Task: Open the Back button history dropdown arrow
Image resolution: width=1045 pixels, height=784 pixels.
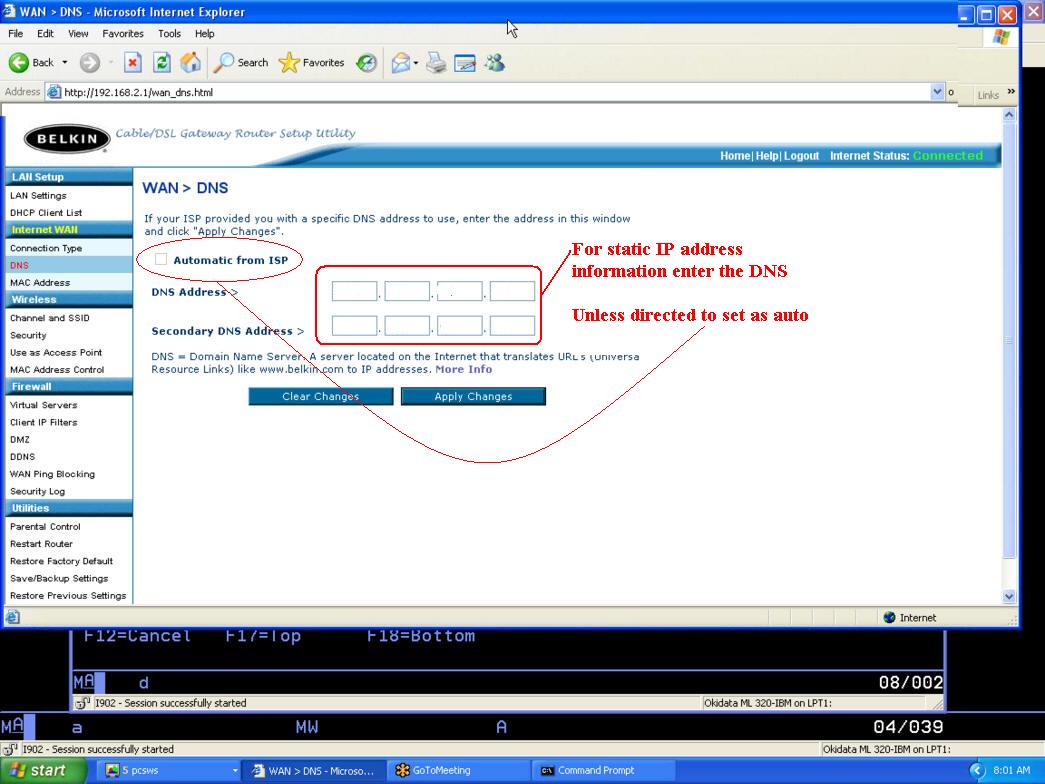Action: [65, 63]
